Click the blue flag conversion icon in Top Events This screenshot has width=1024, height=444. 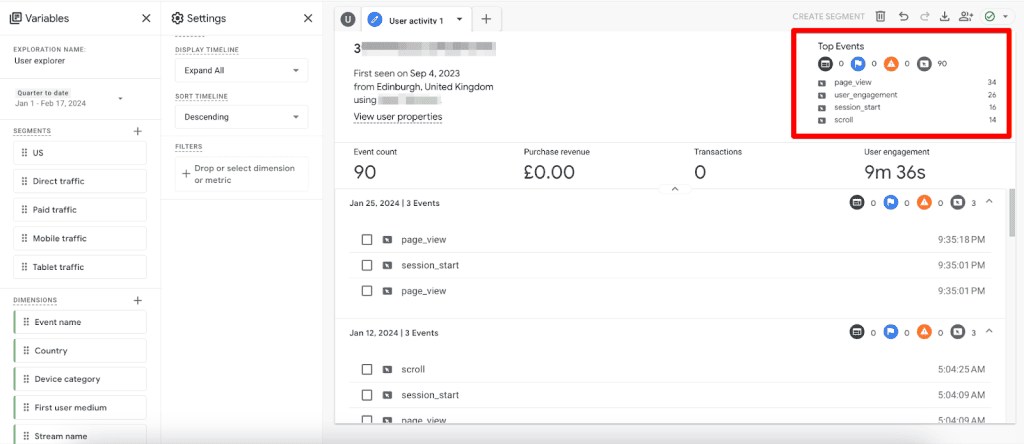[x=858, y=63]
